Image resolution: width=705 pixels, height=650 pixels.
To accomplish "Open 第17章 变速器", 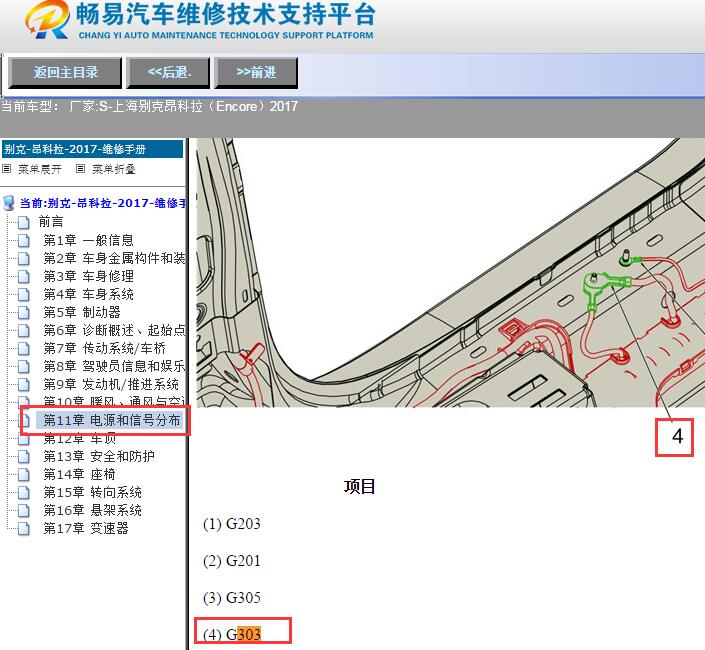I will tap(86, 528).
